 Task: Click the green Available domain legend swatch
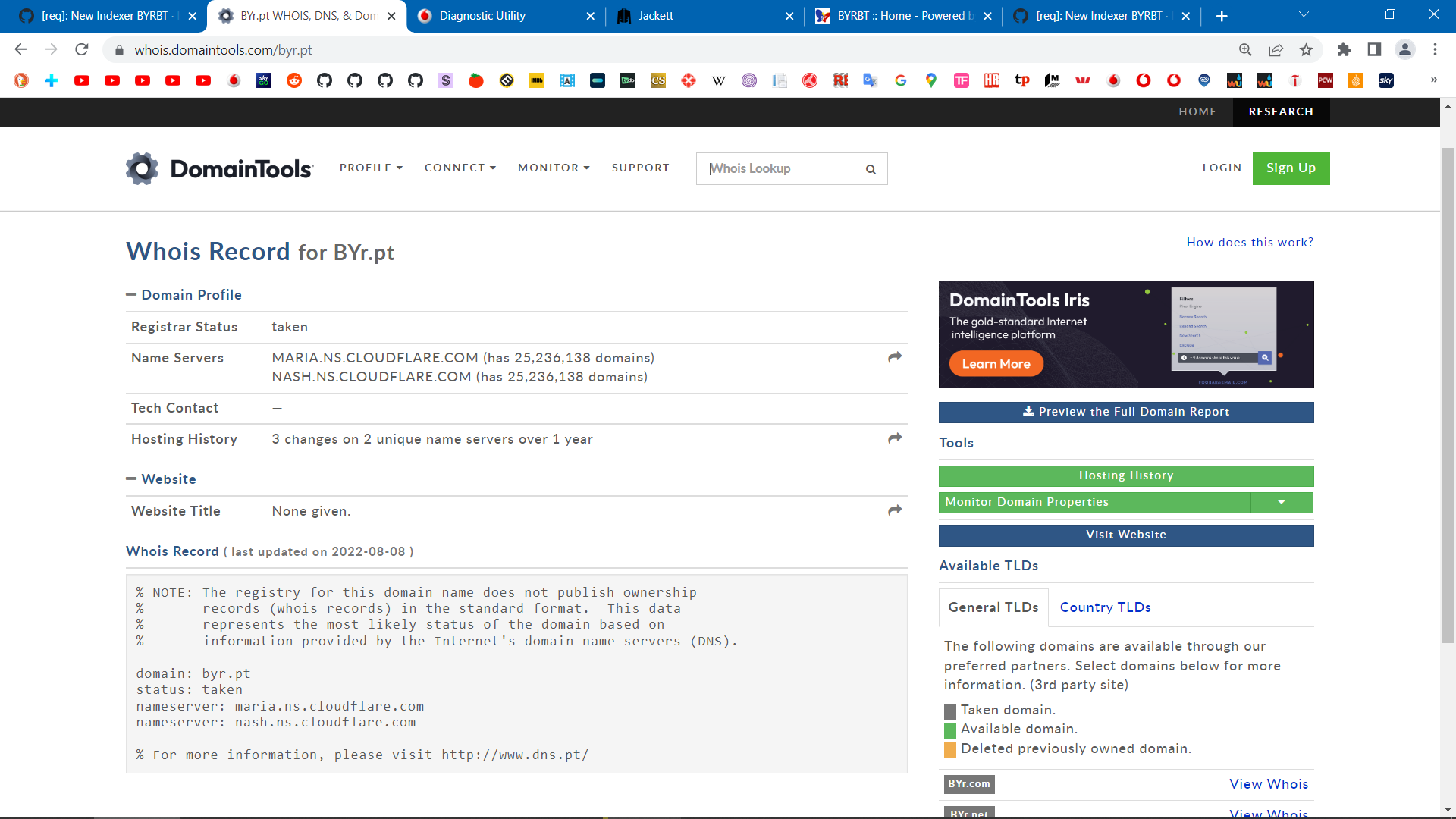949,730
